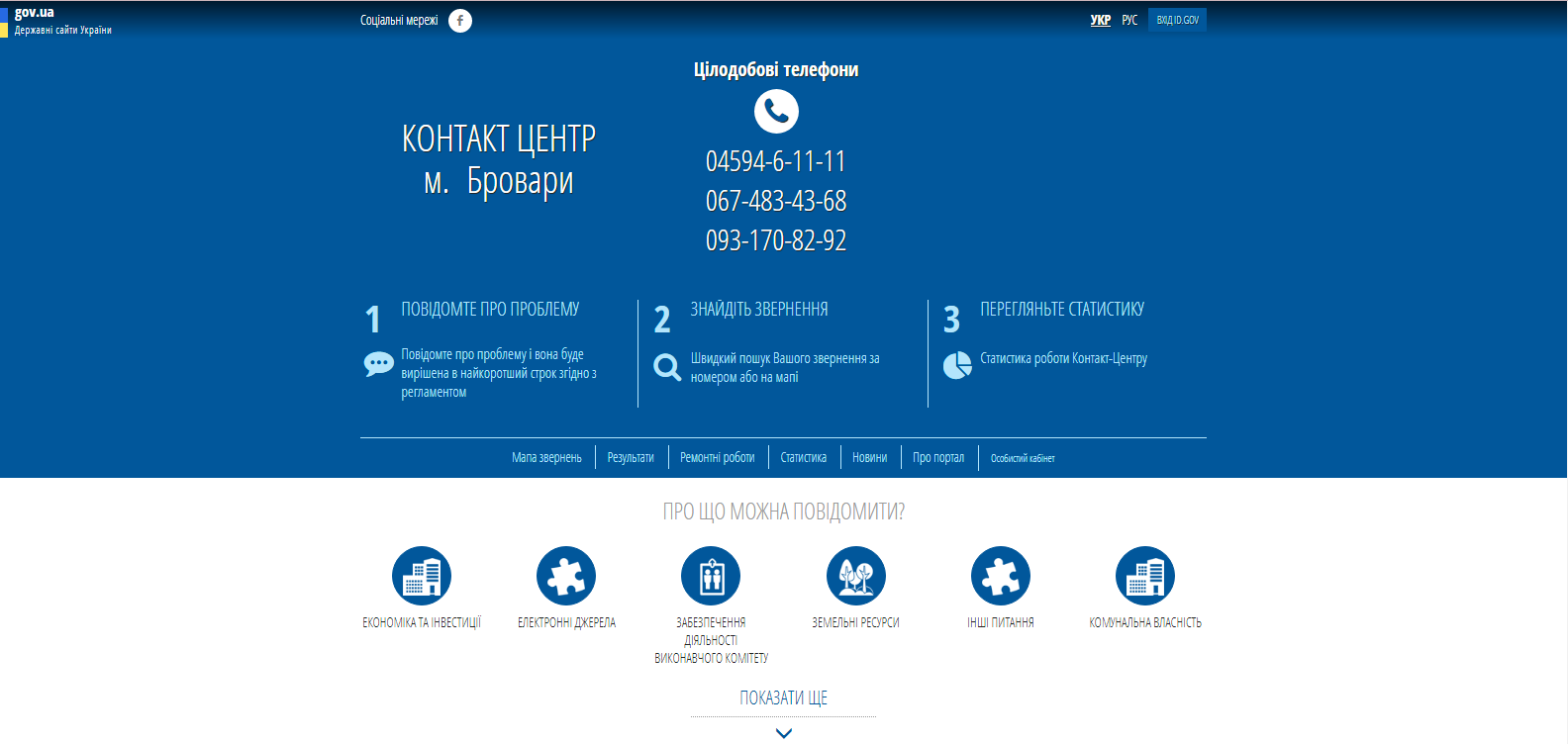The height and width of the screenshot is (744, 1568).
Task: Expand categories with Показати ще
Action: (783, 697)
